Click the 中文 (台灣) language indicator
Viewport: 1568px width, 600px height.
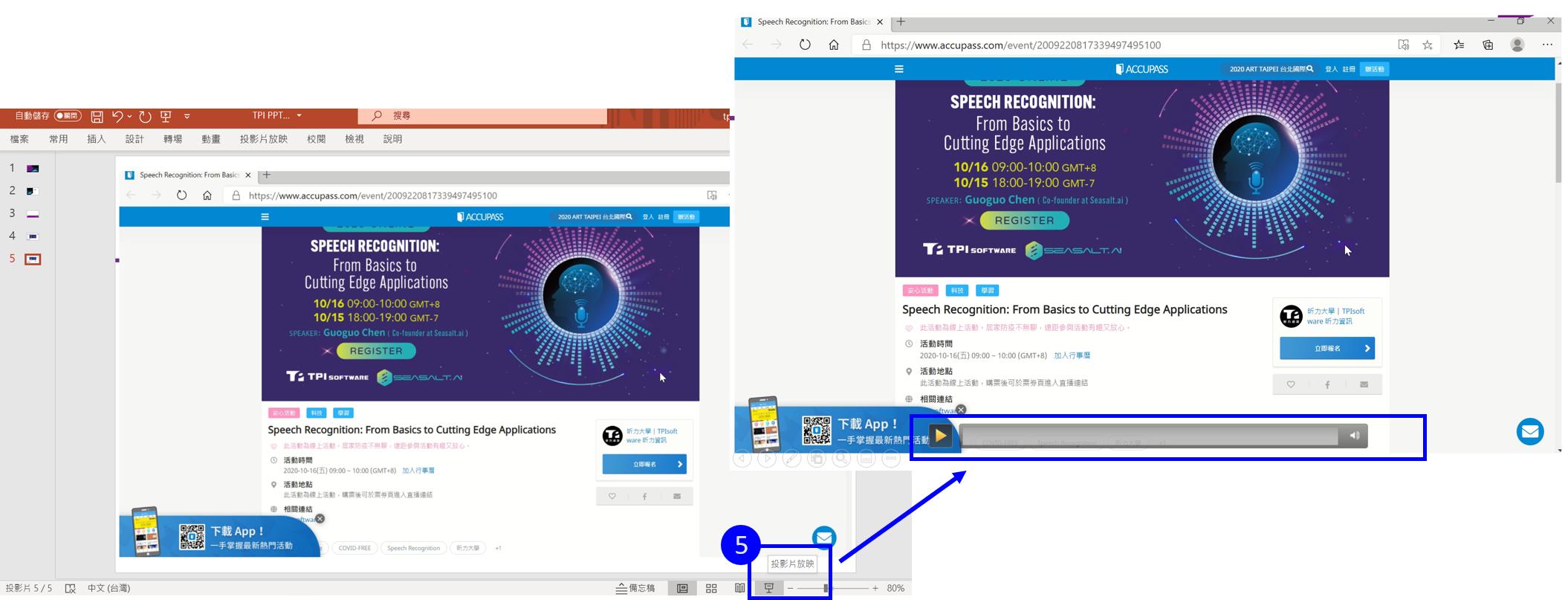click(x=108, y=588)
